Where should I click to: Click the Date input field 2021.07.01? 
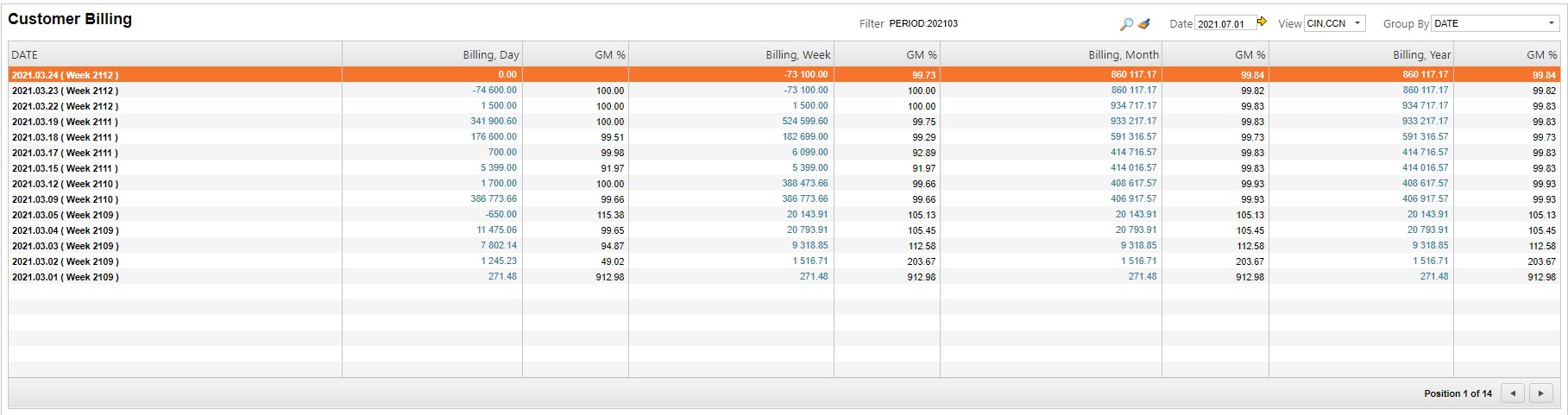[x=1223, y=24]
